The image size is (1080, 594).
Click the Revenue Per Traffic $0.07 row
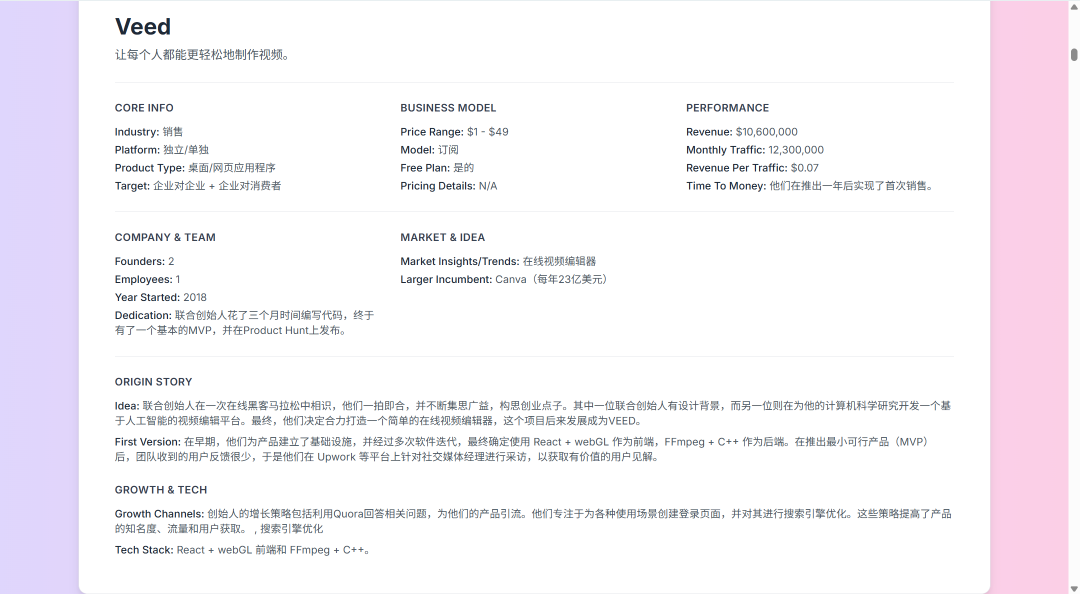[x=752, y=167]
